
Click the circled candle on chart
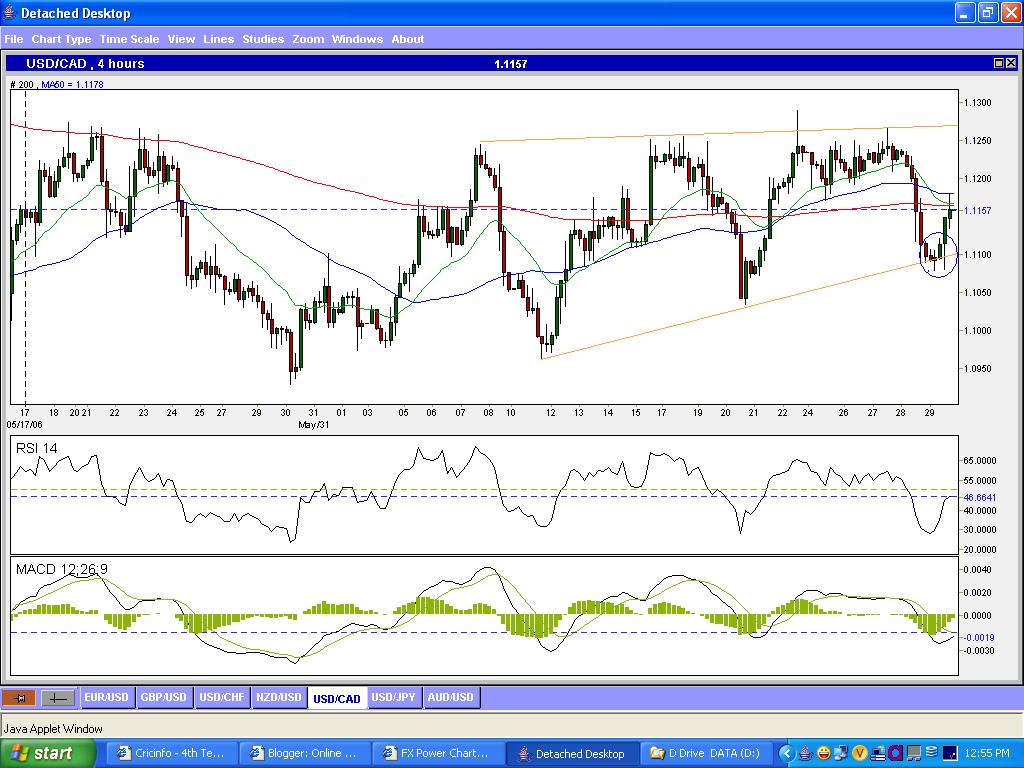tap(936, 254)
